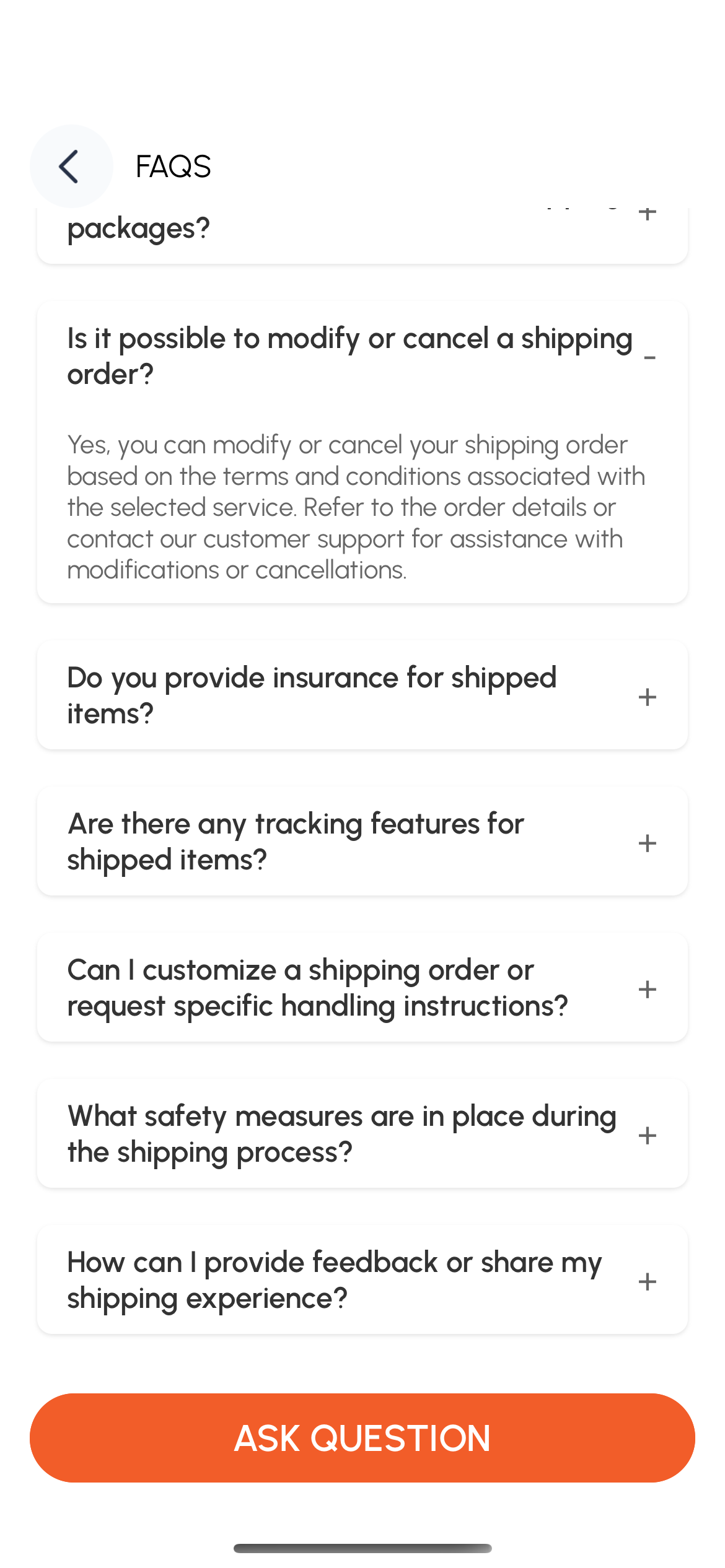The height and width of the screenshot is (1568, 725).
Task: Select the "shipping experience?" text line
Action: [x=207, y=1298]
